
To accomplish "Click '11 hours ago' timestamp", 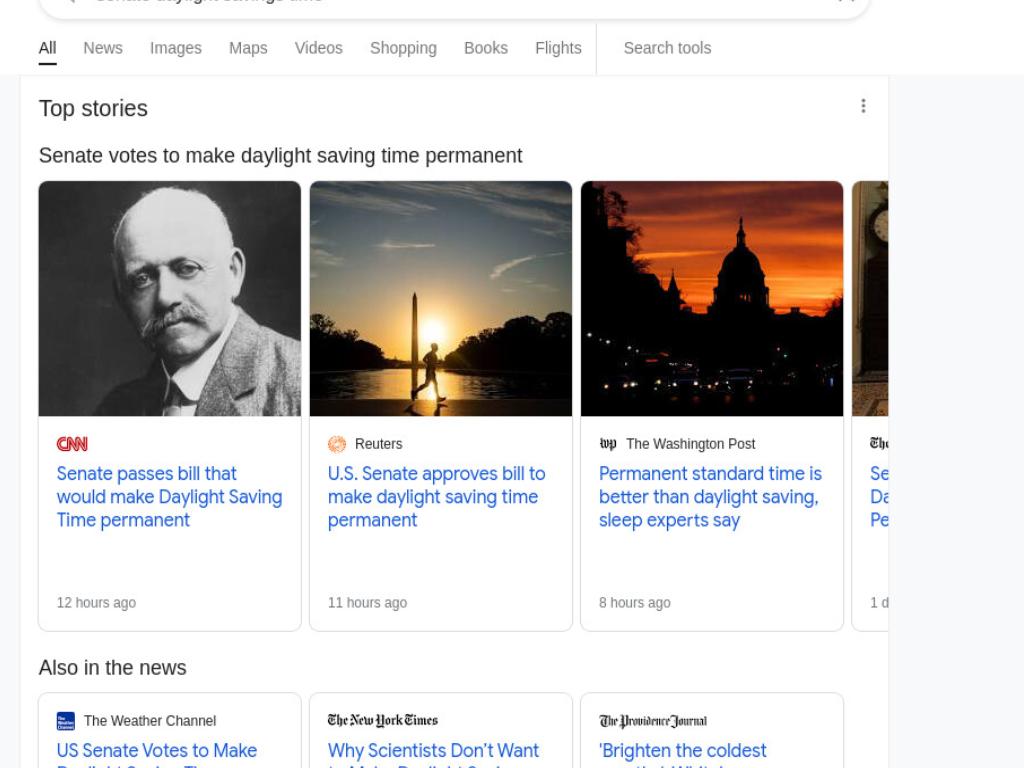I will pos(367,603).
